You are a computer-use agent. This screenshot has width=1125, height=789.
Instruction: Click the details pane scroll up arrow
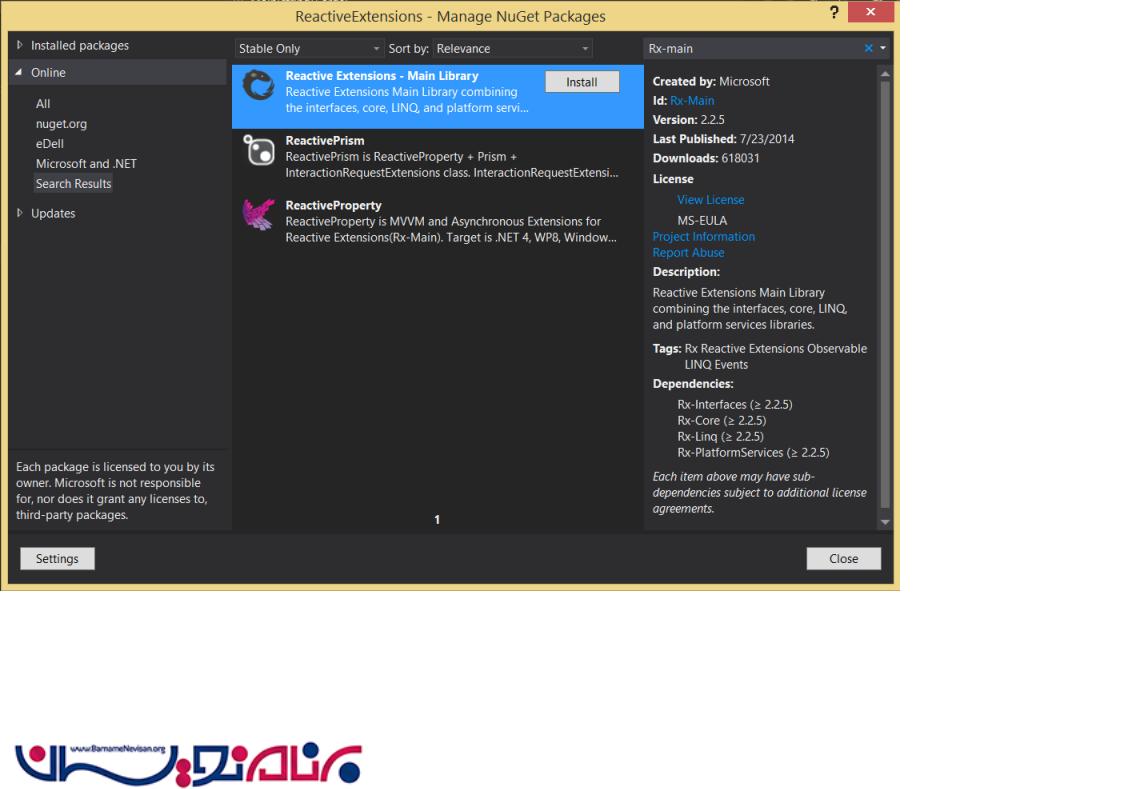(885, 74)
